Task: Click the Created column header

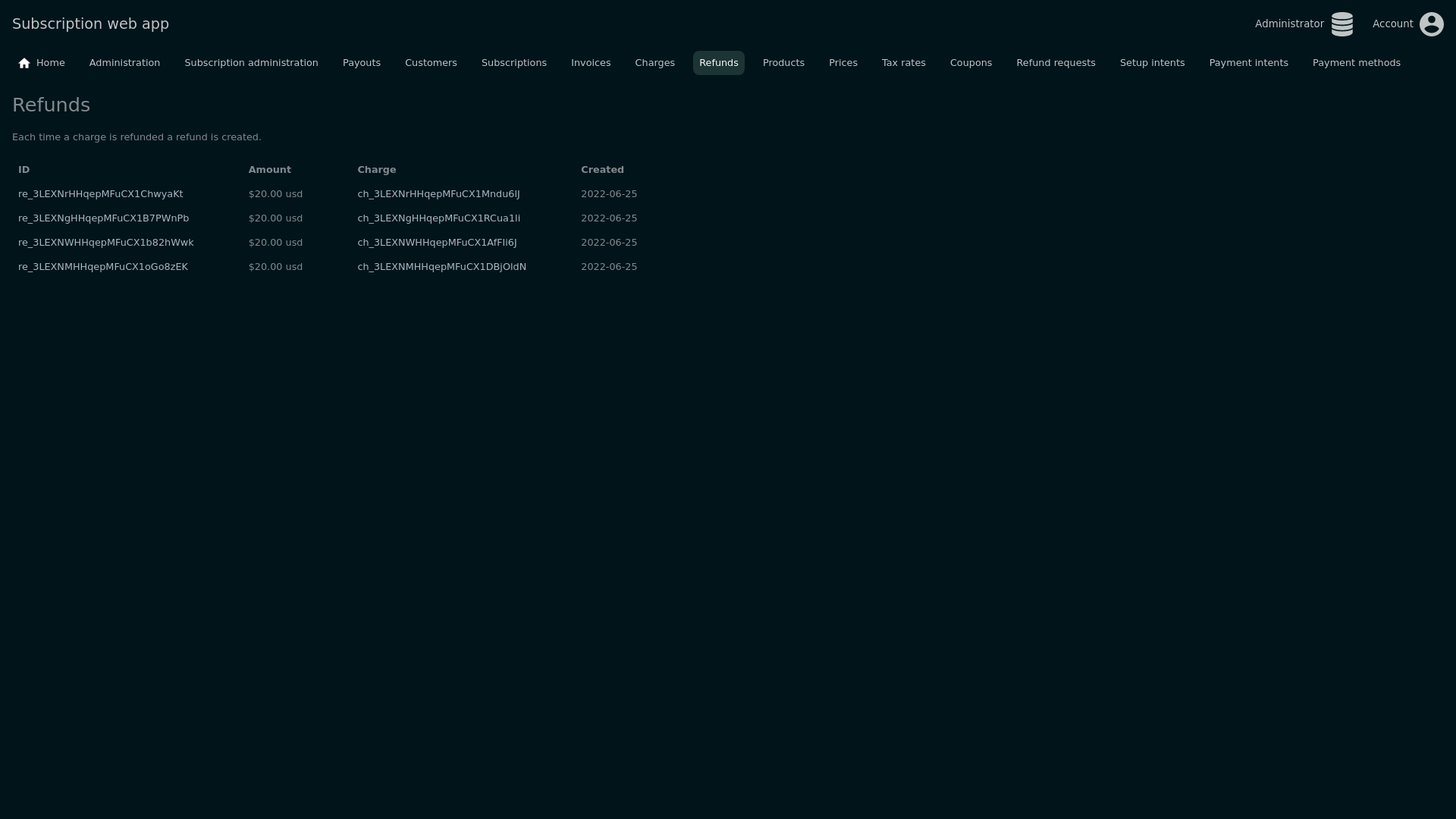Action: point(602,170)
